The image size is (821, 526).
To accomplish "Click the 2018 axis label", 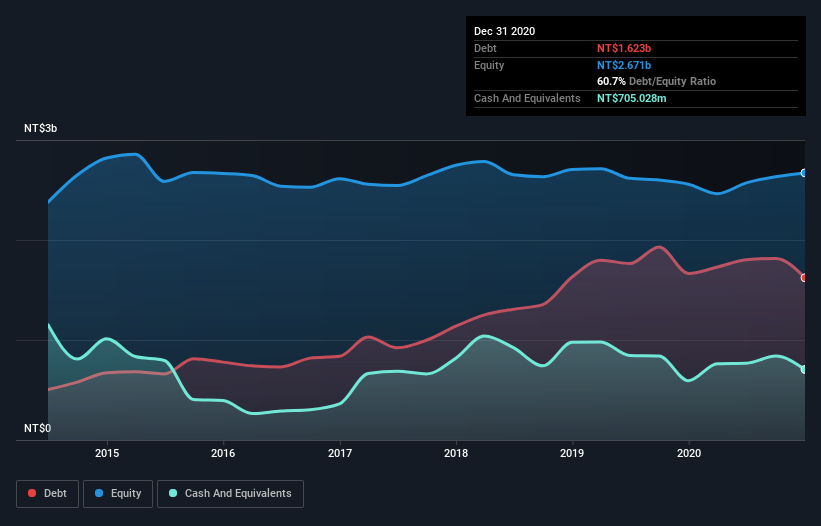I will tap(456, 453).
